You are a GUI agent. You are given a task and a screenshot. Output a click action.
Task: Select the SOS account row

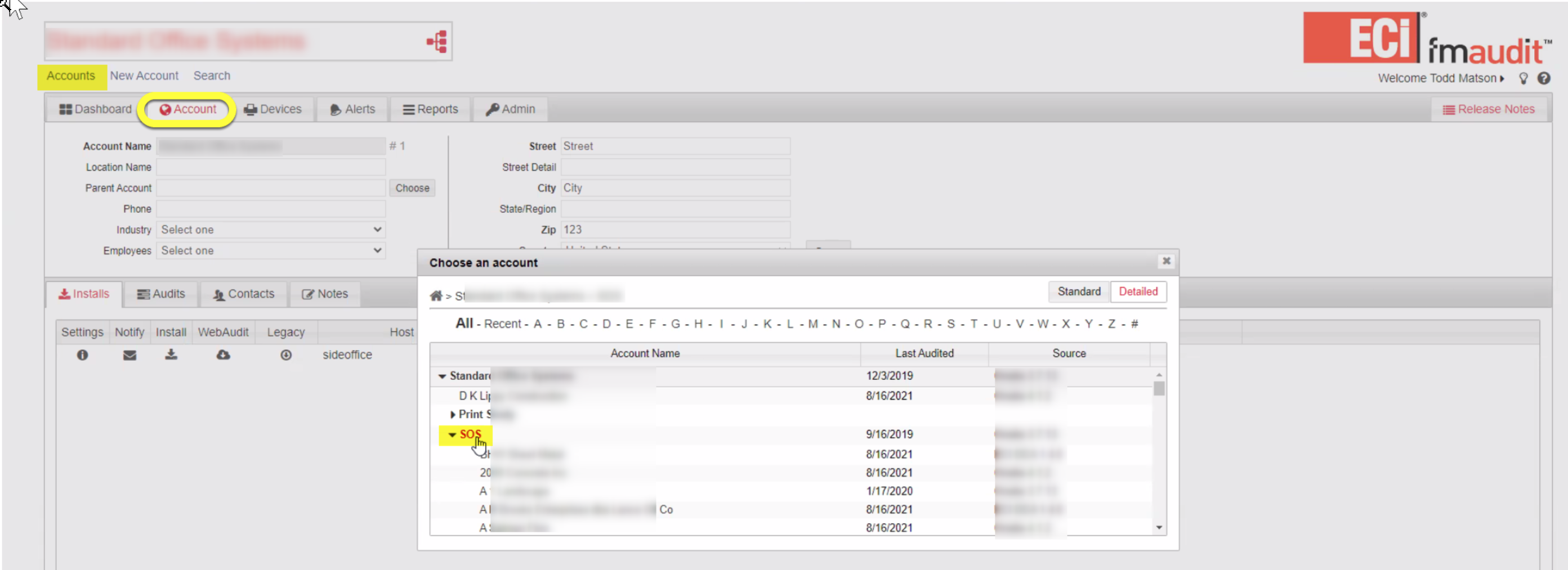click(x=791, y=435)
